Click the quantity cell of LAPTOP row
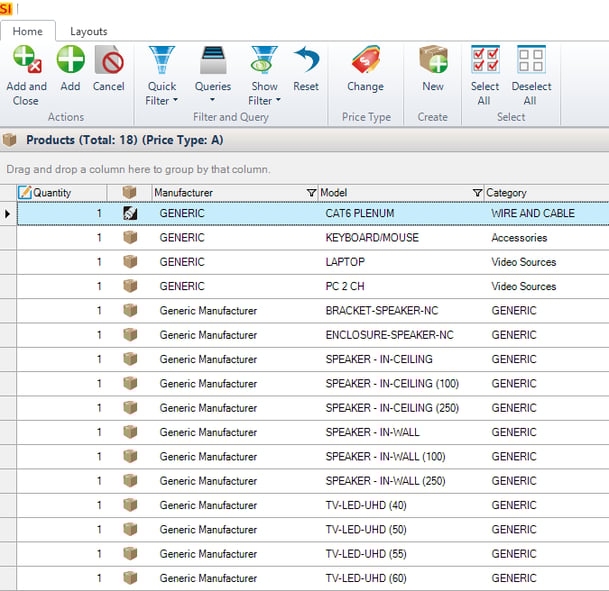 pos(62,262)
